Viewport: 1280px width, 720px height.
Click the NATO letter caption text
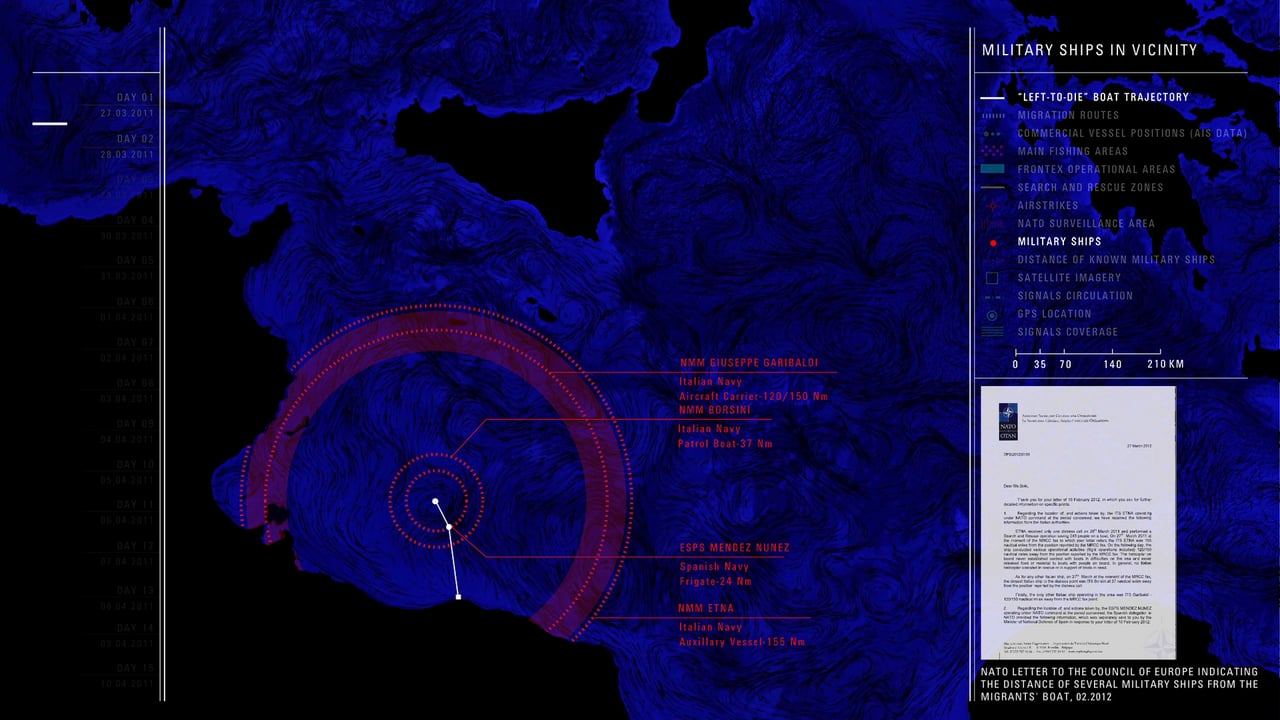tap(1119, 684)
